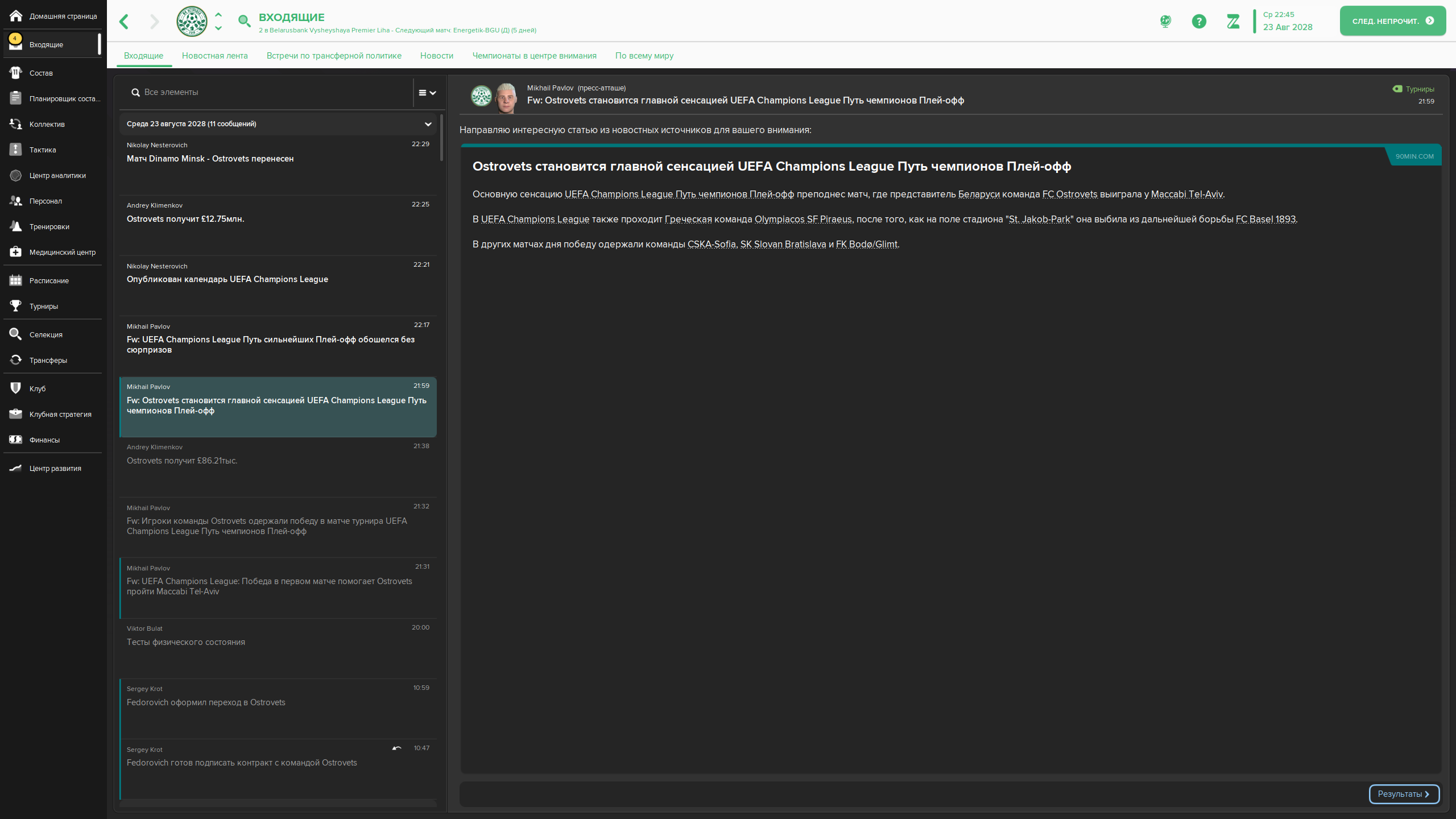
Task: Click the Все элементы search field
Action: tap(267, 92)
